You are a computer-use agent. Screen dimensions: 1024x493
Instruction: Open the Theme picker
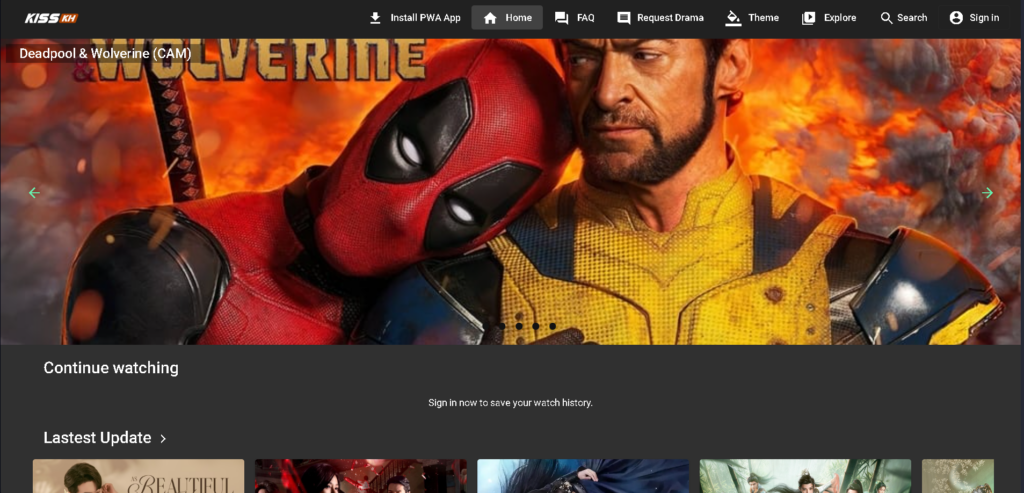[x=752, y=18]
